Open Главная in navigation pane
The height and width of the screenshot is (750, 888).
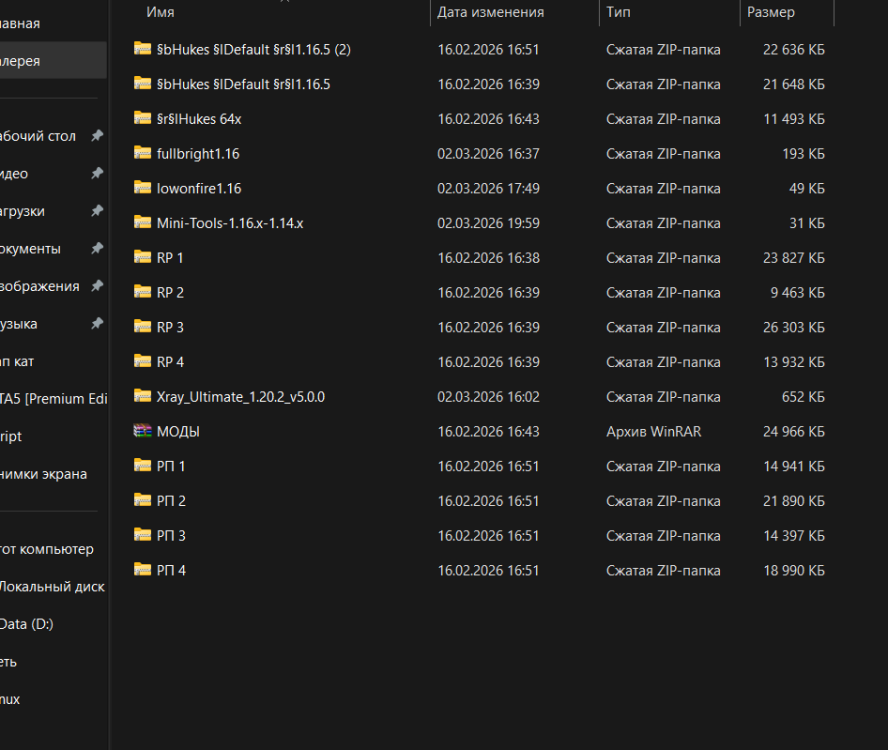[x=53, y=23]
